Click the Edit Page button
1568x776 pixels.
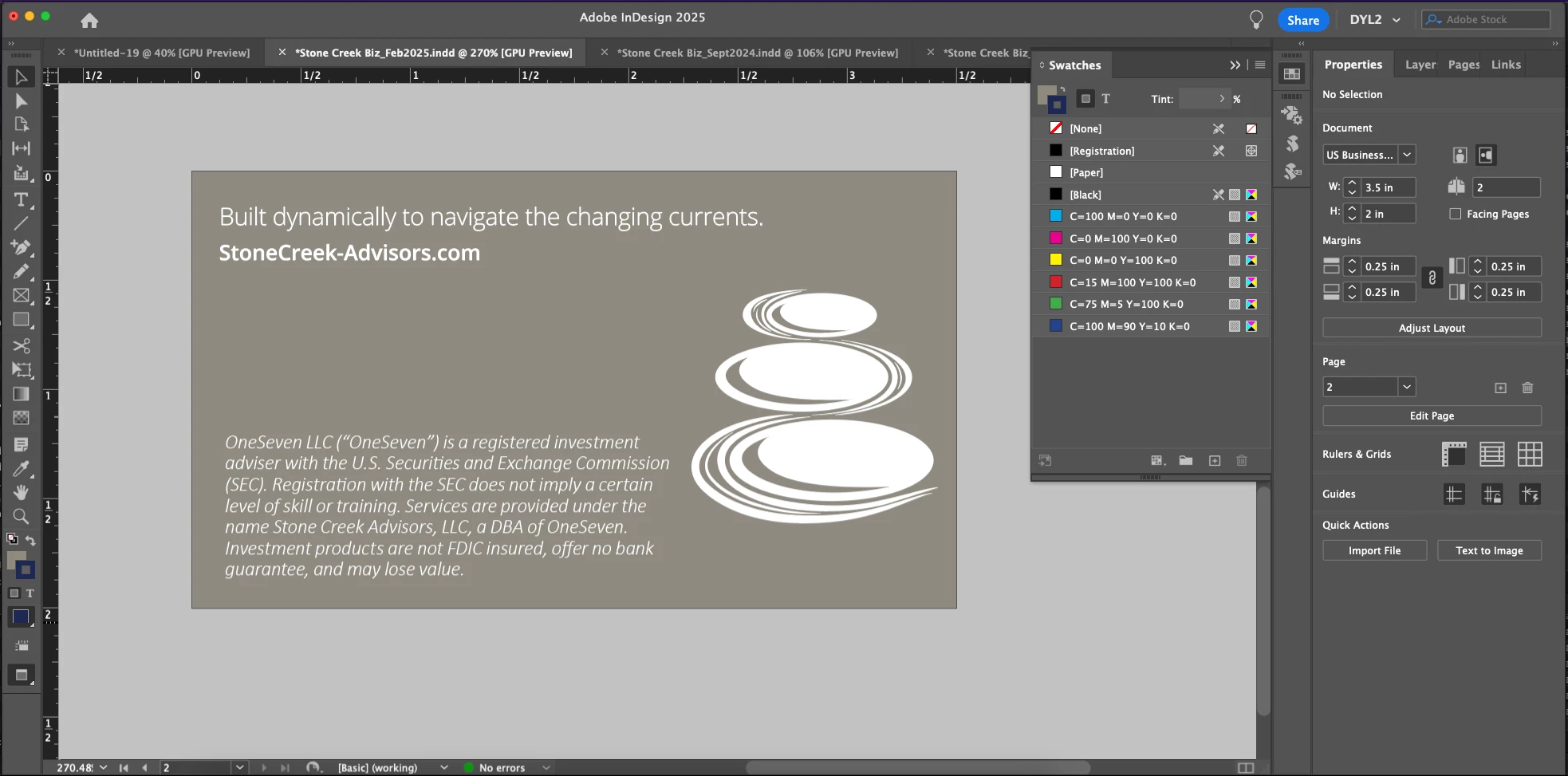[x=1432, y=416]
